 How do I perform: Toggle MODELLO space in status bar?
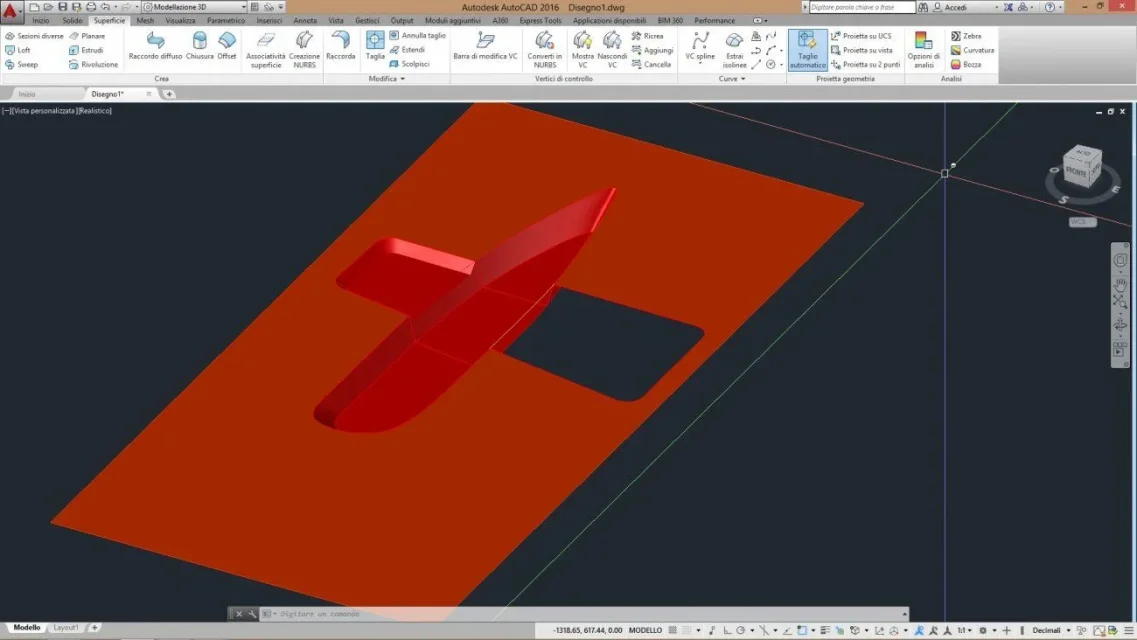coord(645,630)
